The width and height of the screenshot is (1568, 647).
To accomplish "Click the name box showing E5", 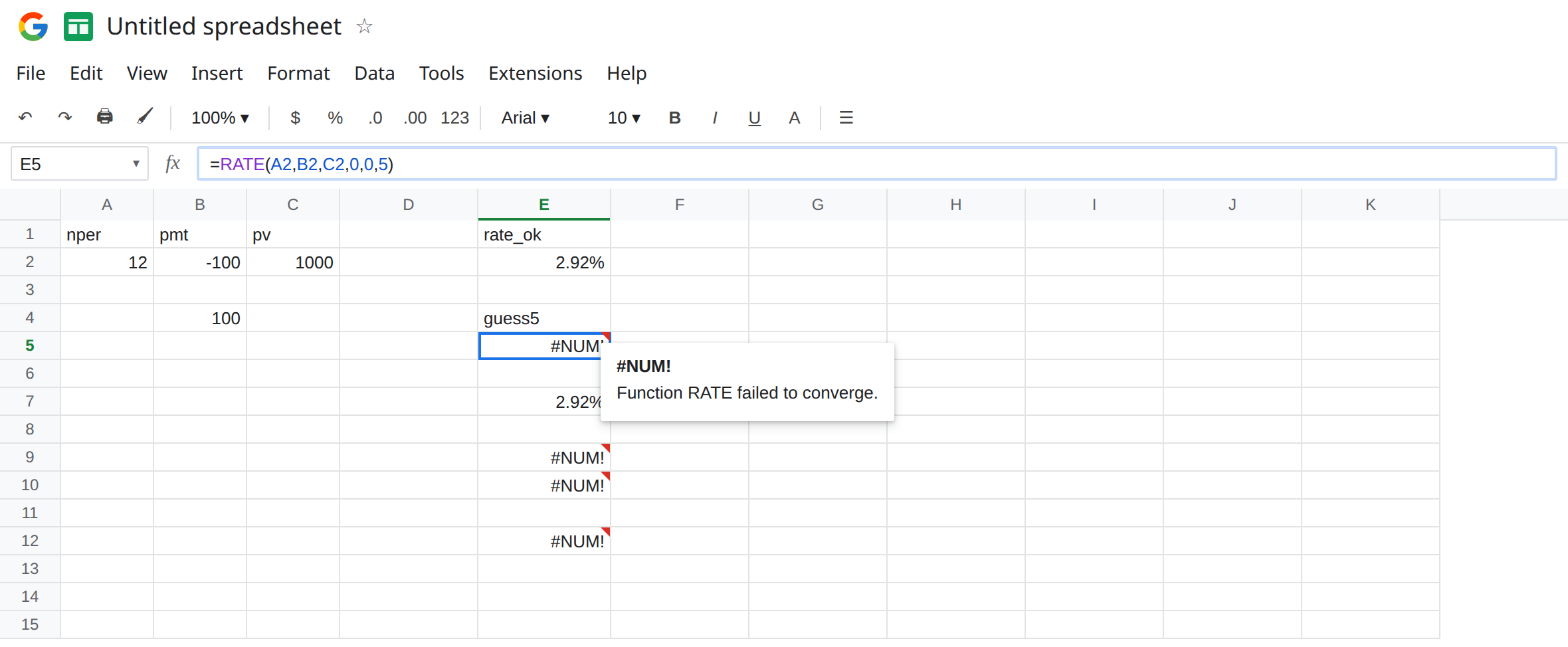I will click(x=79, y=163).
